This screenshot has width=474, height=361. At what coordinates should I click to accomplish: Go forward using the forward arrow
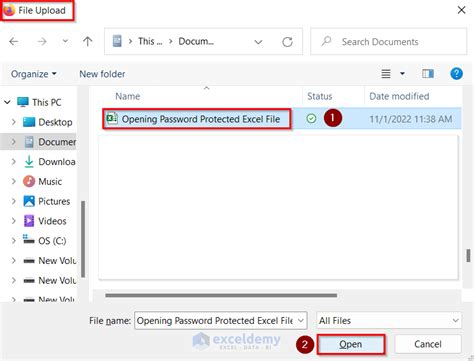pos(42,42)
